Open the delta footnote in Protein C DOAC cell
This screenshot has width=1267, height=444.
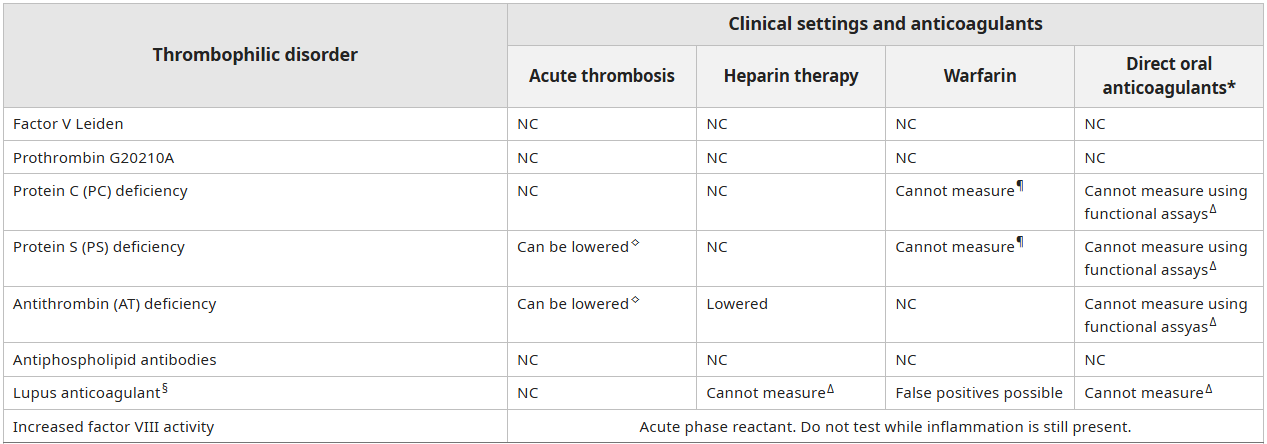(x=1213, y=208)
